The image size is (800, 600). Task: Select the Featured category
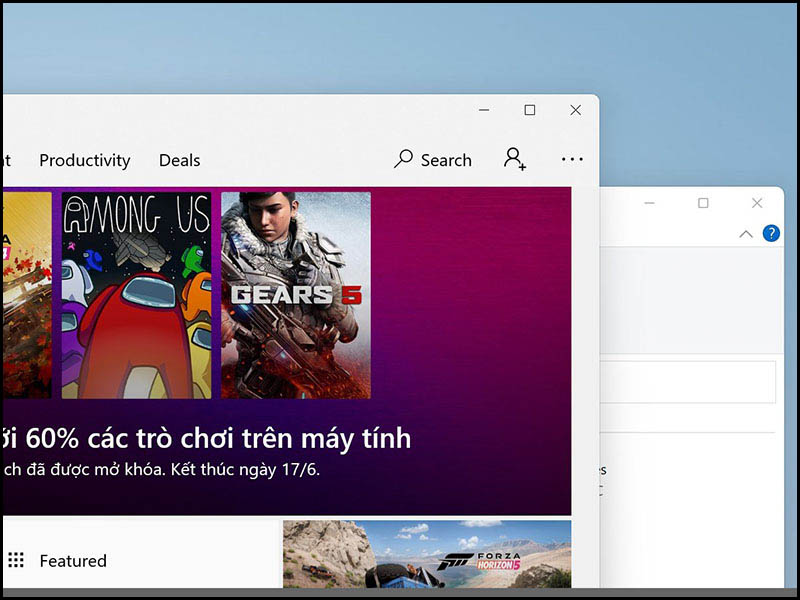point(73,561)
